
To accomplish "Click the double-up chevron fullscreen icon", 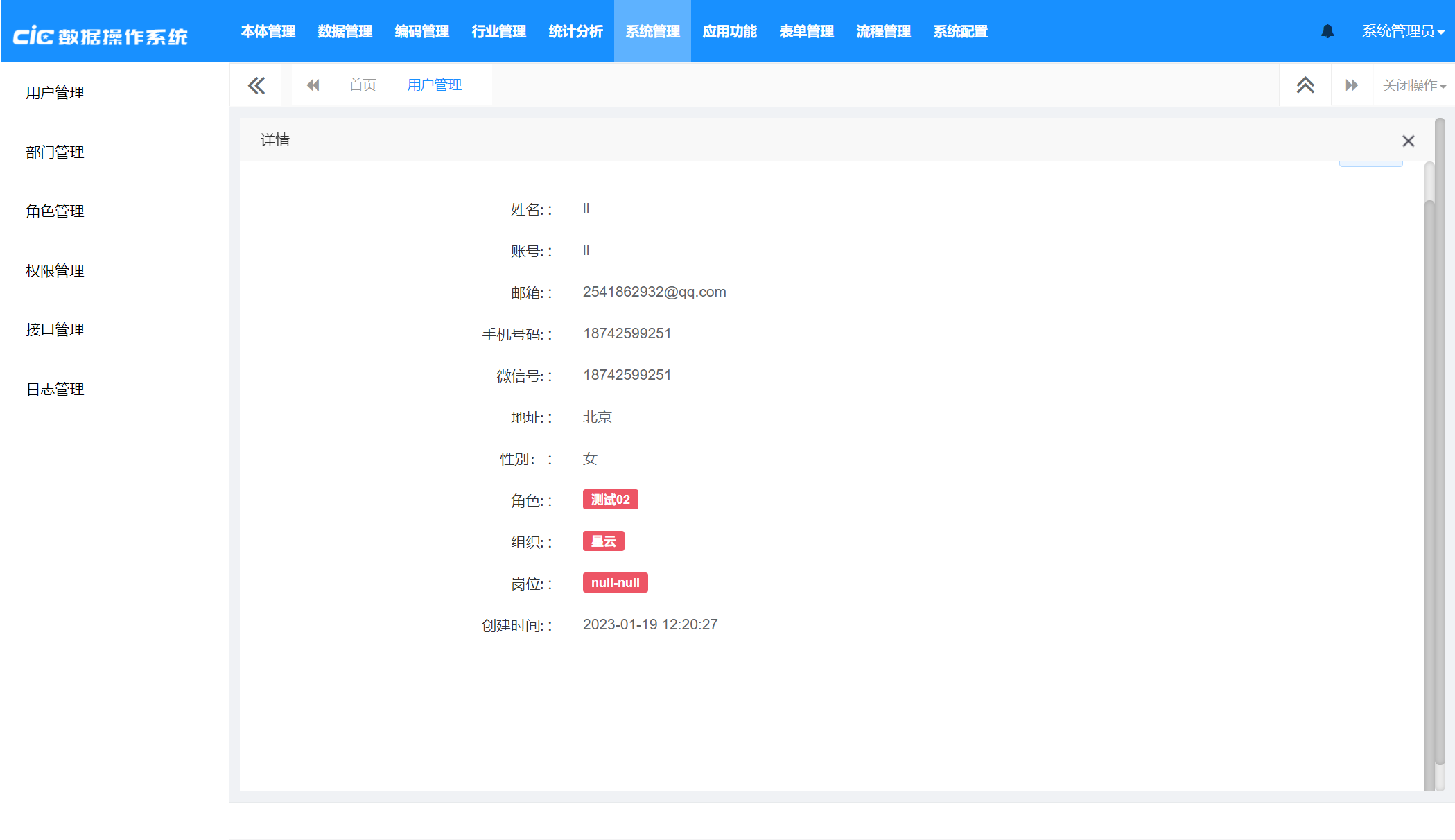I will click(1305, 85).
